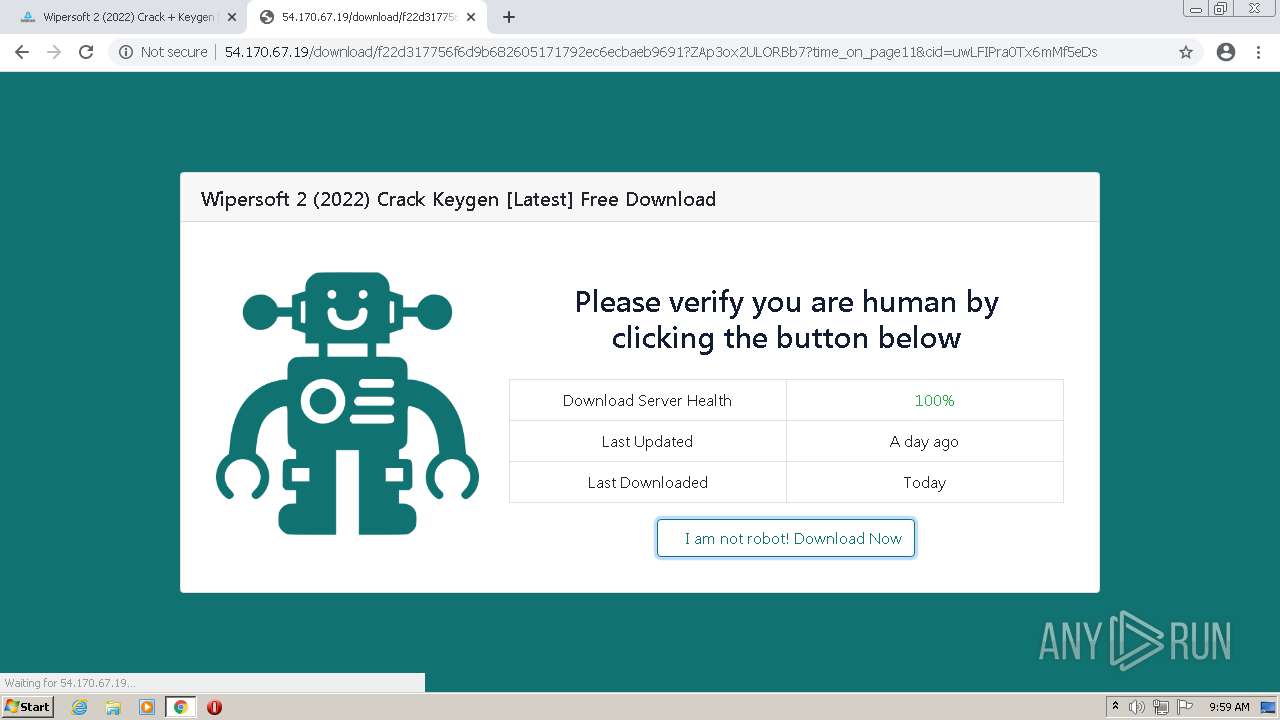1280x720 pixels.
Task: Click the Action Center flag icon
Action: 1185,707
